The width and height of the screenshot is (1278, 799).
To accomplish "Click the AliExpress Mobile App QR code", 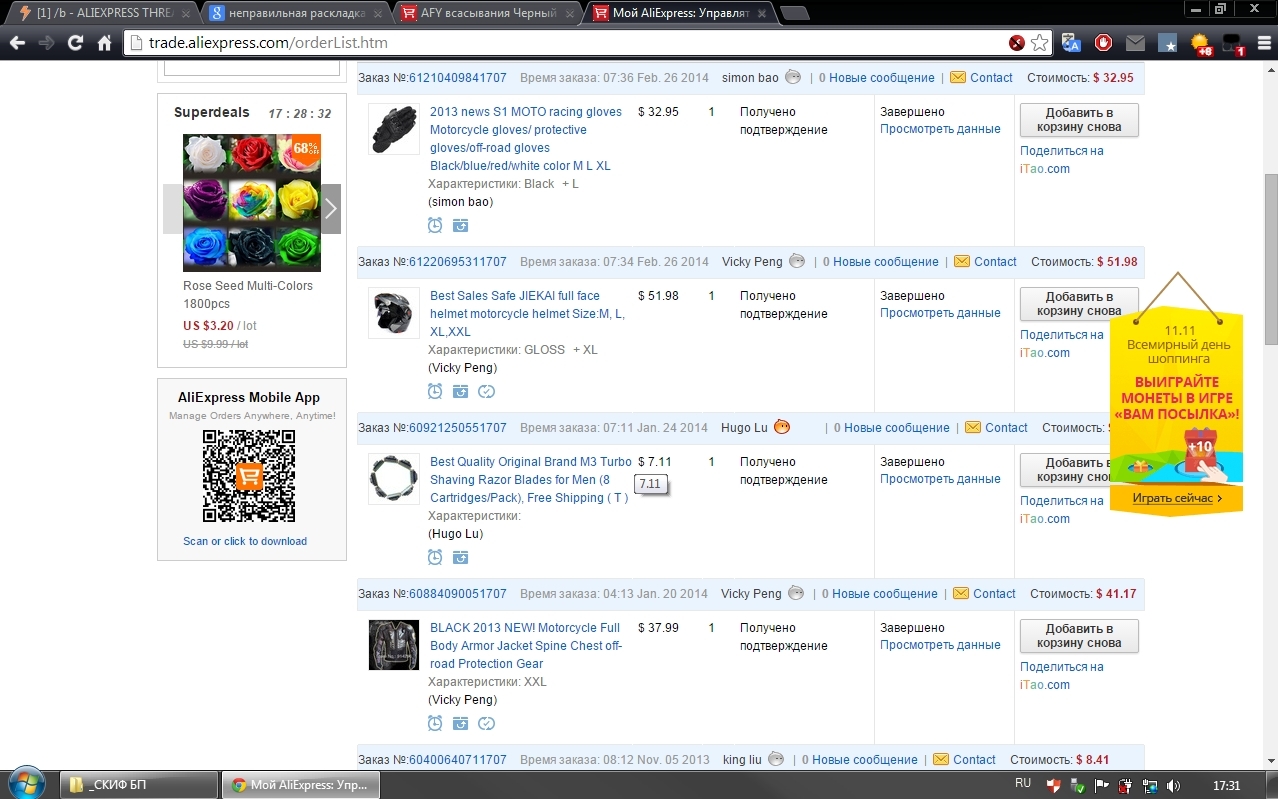I will pyautogui.click(x=249, y=476).
